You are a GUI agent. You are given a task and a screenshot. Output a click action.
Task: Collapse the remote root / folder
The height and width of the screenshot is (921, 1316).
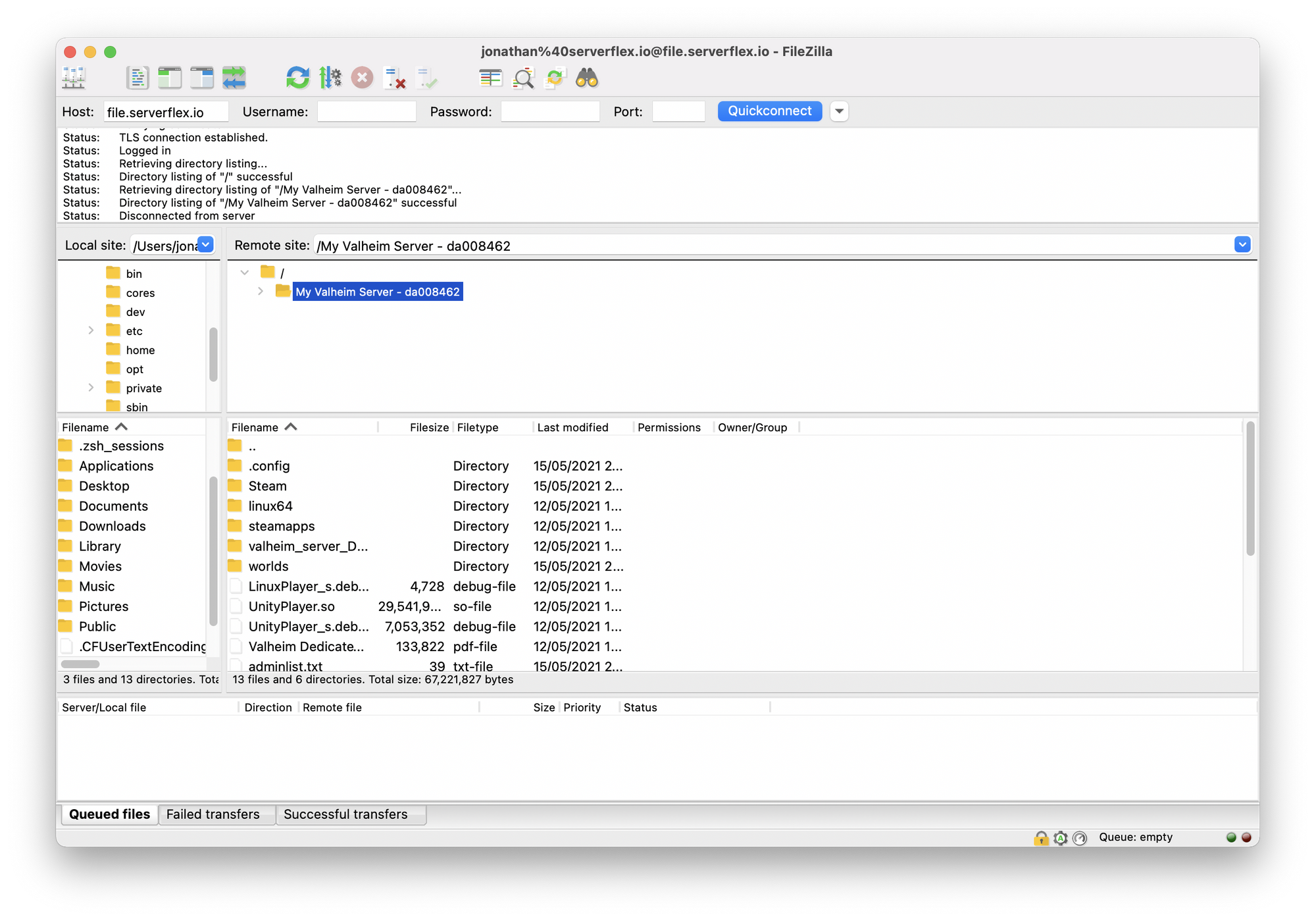click(244, 273)
